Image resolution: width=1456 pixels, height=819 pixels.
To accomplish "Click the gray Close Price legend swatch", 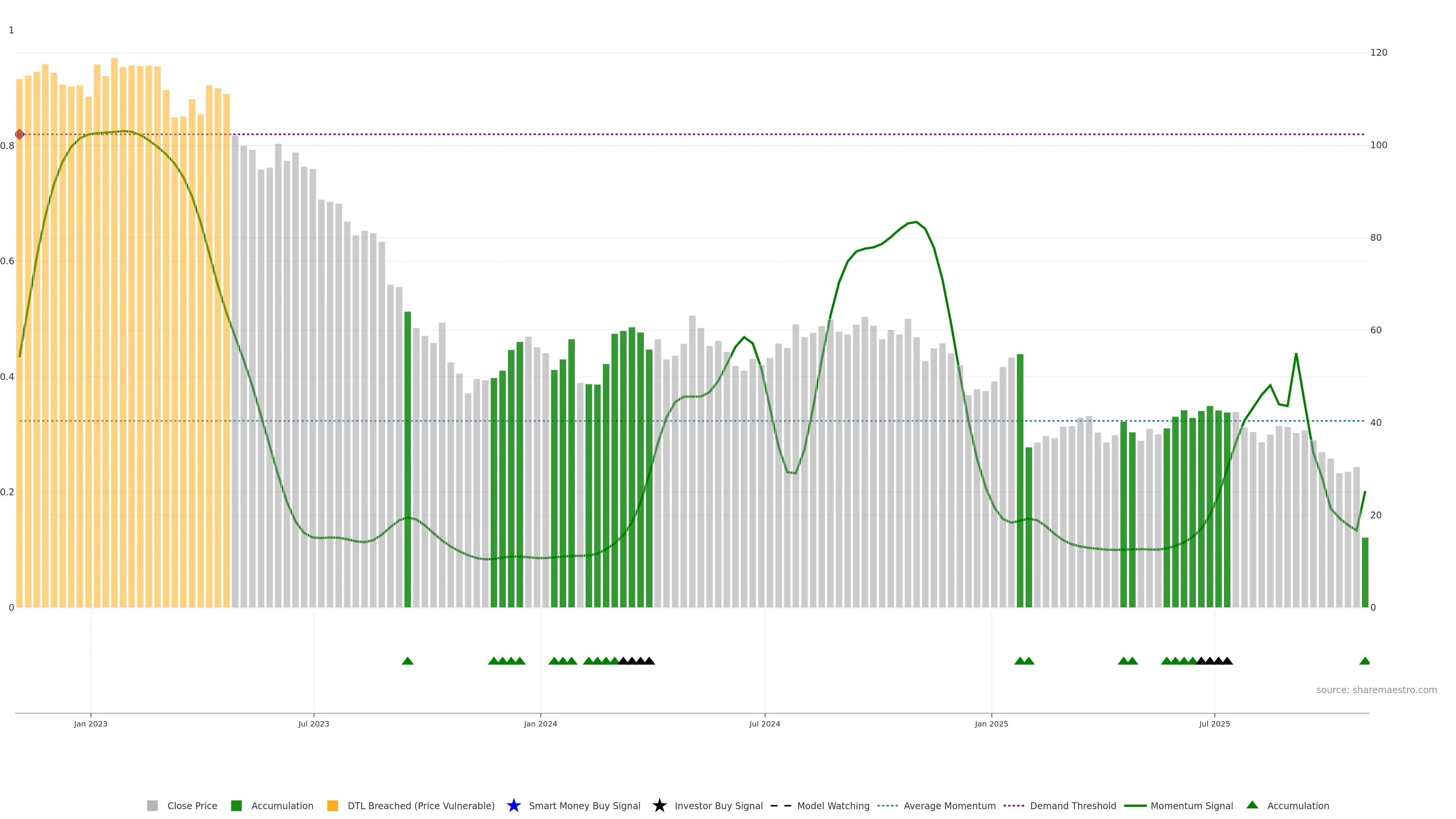I will tap(152, 805).
